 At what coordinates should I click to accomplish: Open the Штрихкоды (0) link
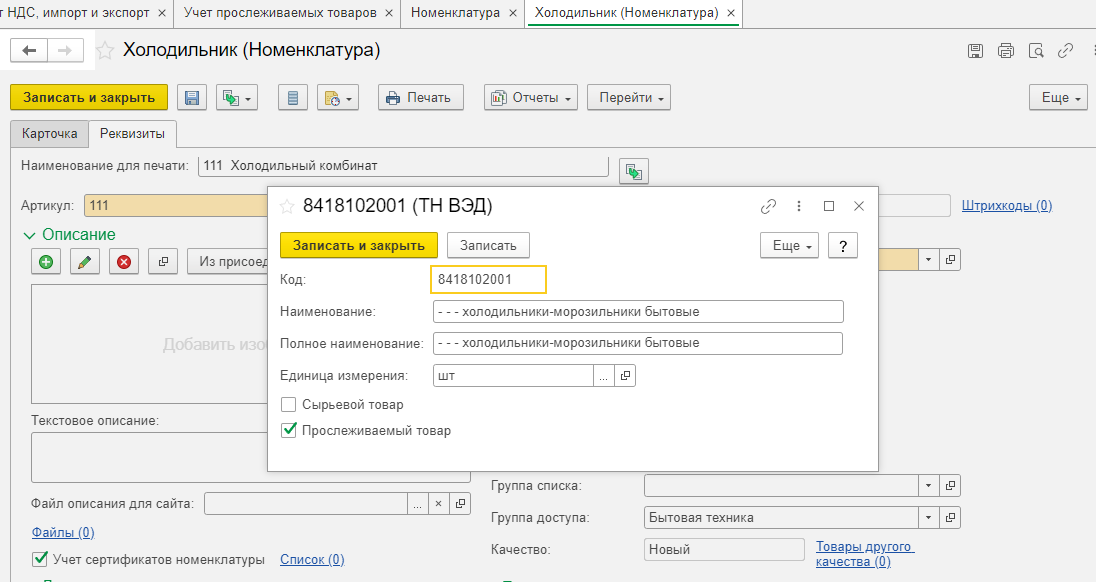click(x=1007, y=205)
